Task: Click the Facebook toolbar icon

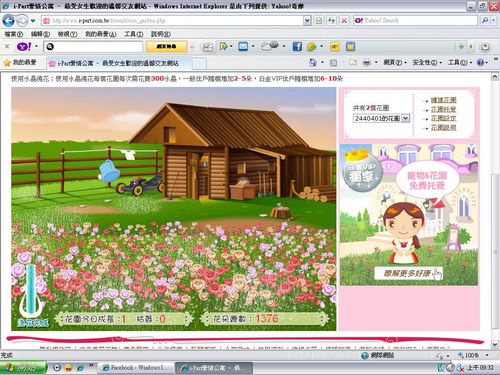Action: click(297, 46)
